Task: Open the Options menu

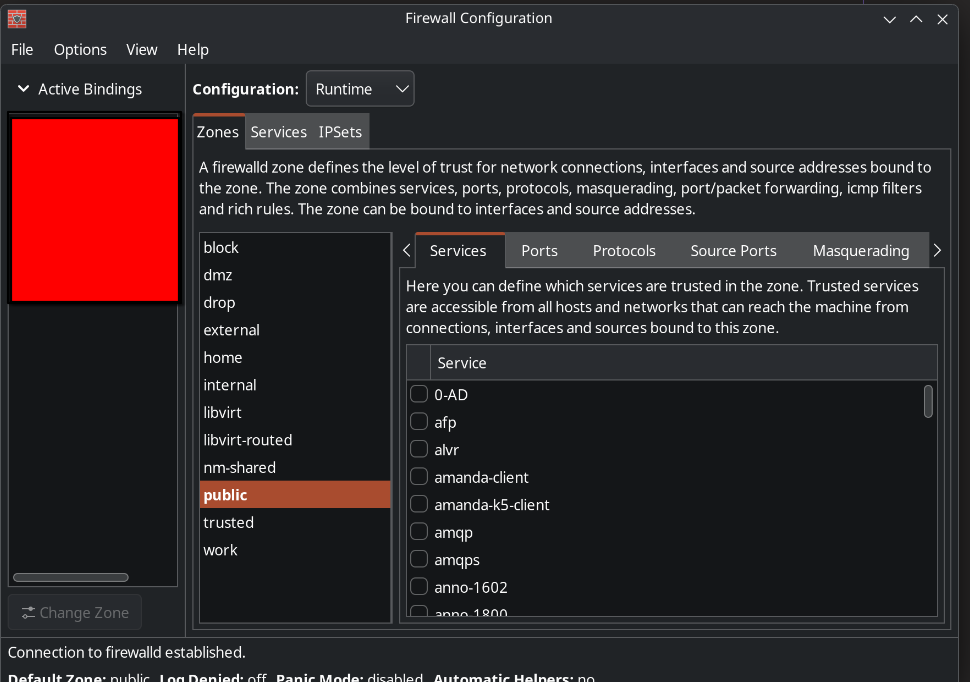Action: [80, 49]
